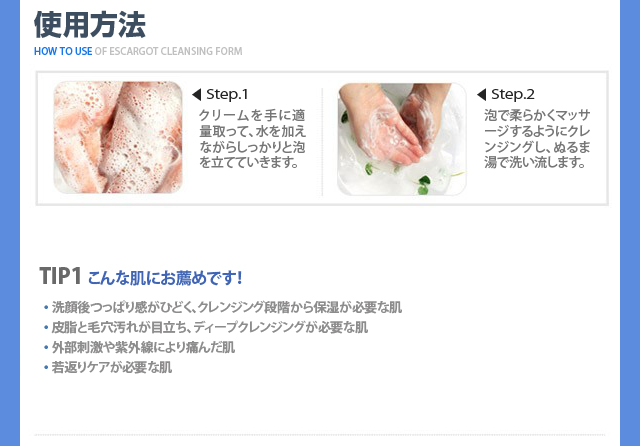640x446 pixels.
Task: Click the TIP1 heading
Action: coord(60,276)
